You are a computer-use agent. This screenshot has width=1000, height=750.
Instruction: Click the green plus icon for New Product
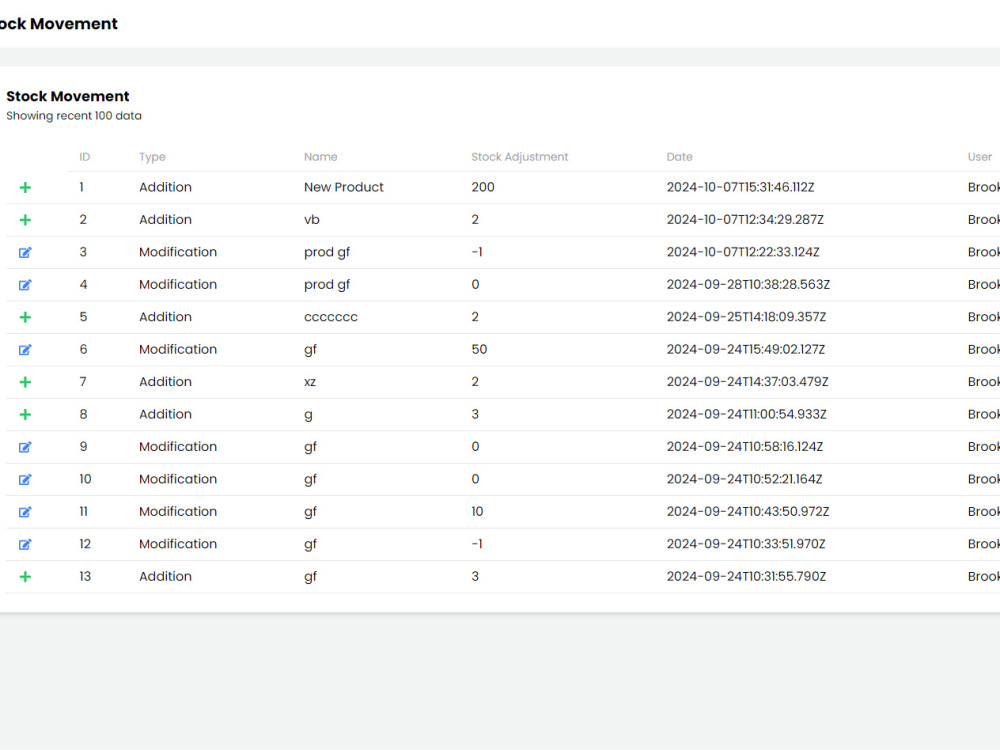tap(25, 188)
